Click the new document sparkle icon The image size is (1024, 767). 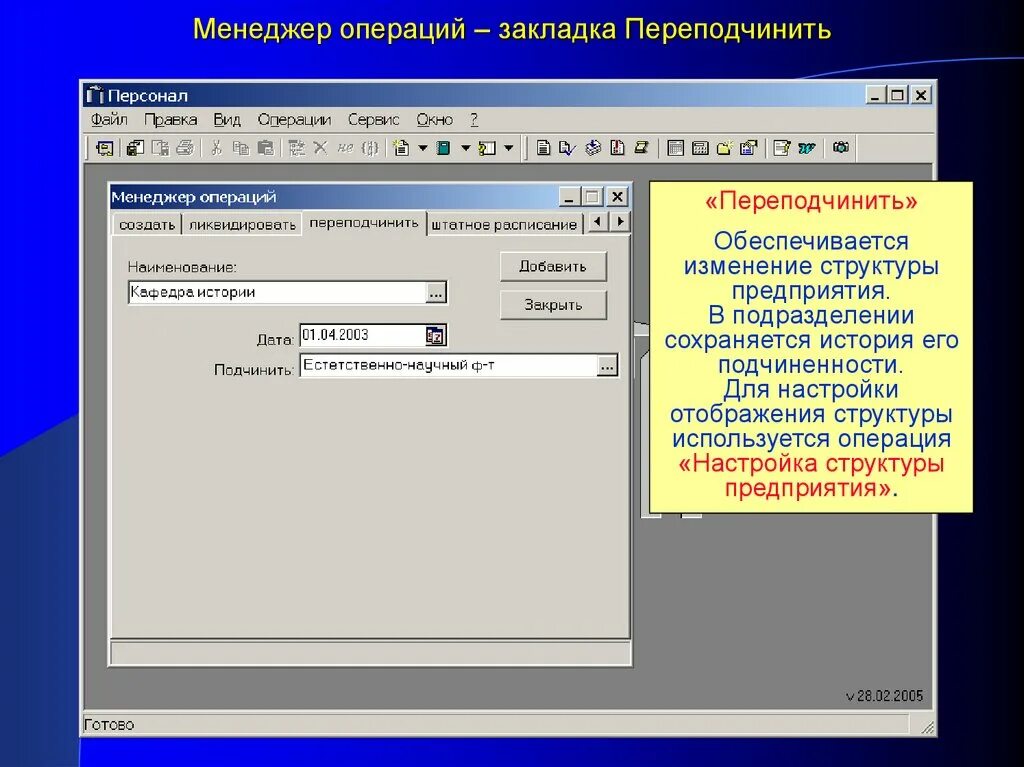tap(402, 148)
